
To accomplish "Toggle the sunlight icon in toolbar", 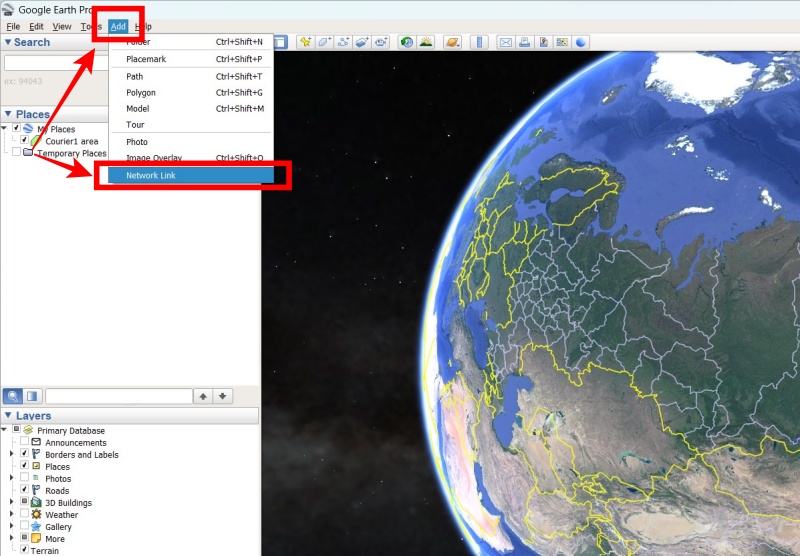I will click(x=426, y=42).
